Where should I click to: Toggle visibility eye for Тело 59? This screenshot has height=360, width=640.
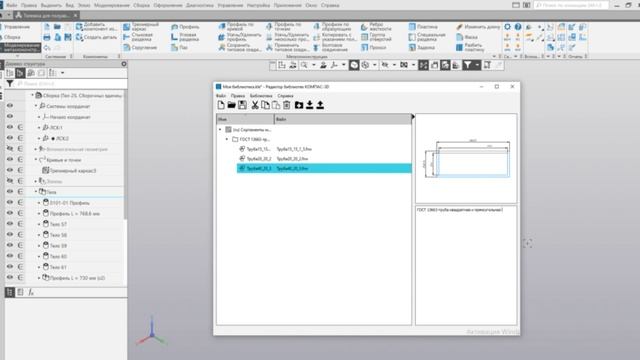click(x=10, y=245)
